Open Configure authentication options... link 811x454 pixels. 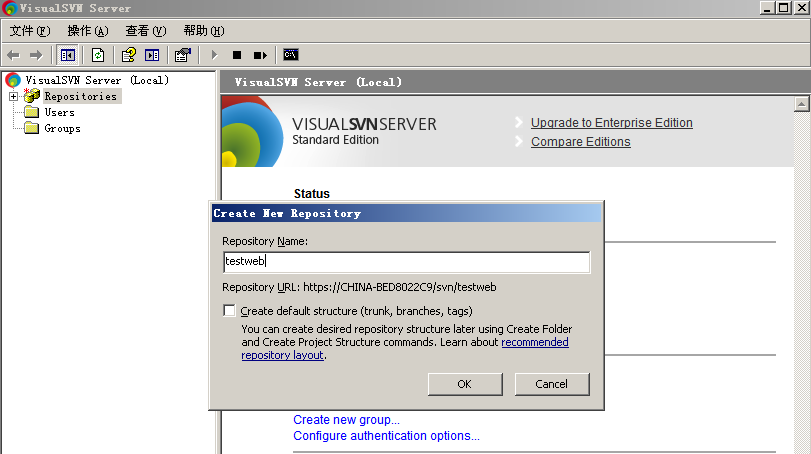386,436
